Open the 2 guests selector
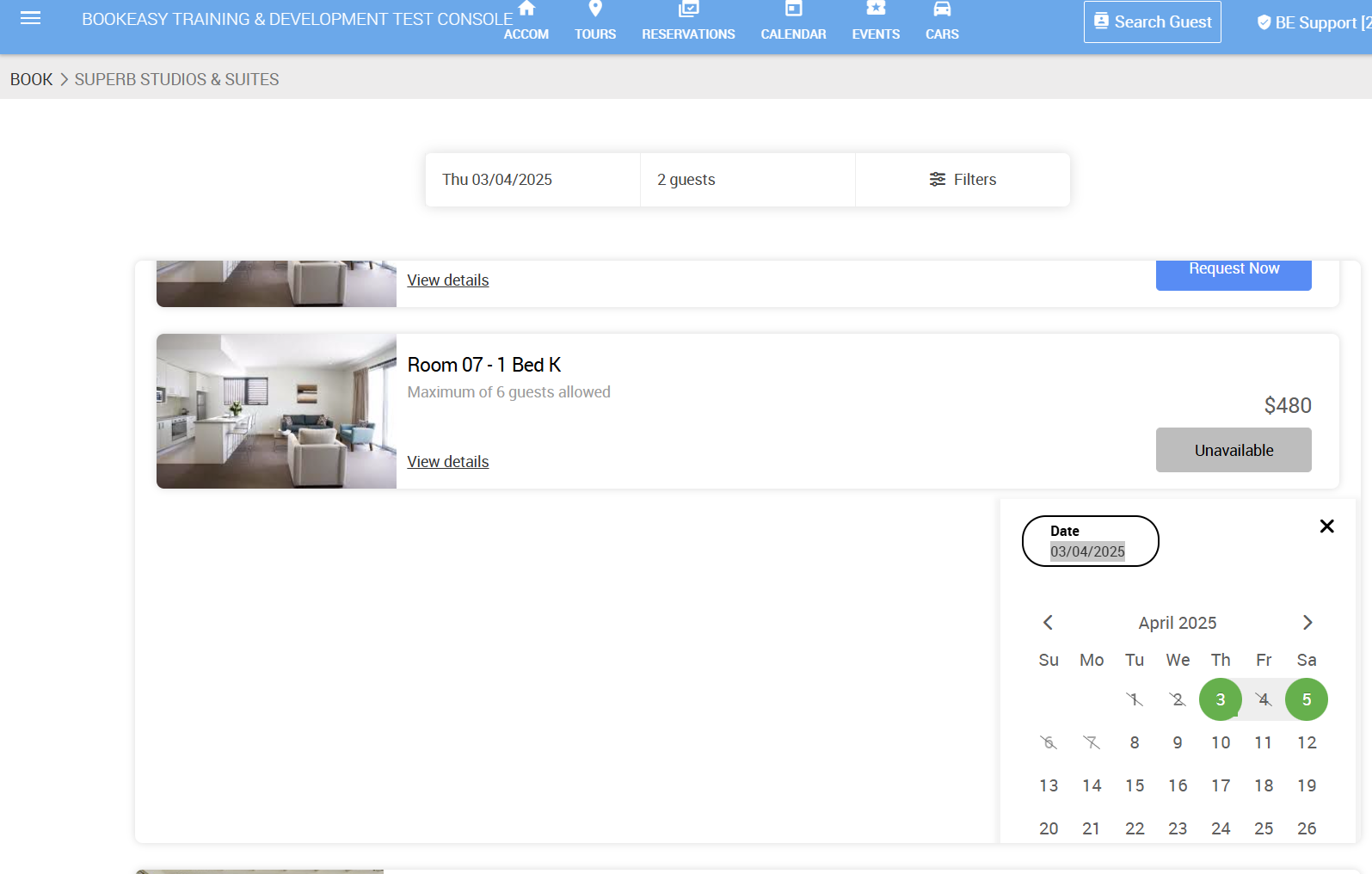Viewport: 1372px width, 874px height. 748,180
